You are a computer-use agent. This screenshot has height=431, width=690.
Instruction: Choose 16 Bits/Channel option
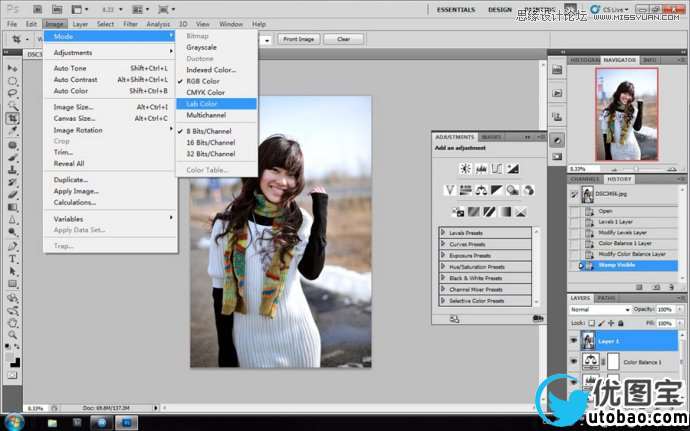click(210, 142)
